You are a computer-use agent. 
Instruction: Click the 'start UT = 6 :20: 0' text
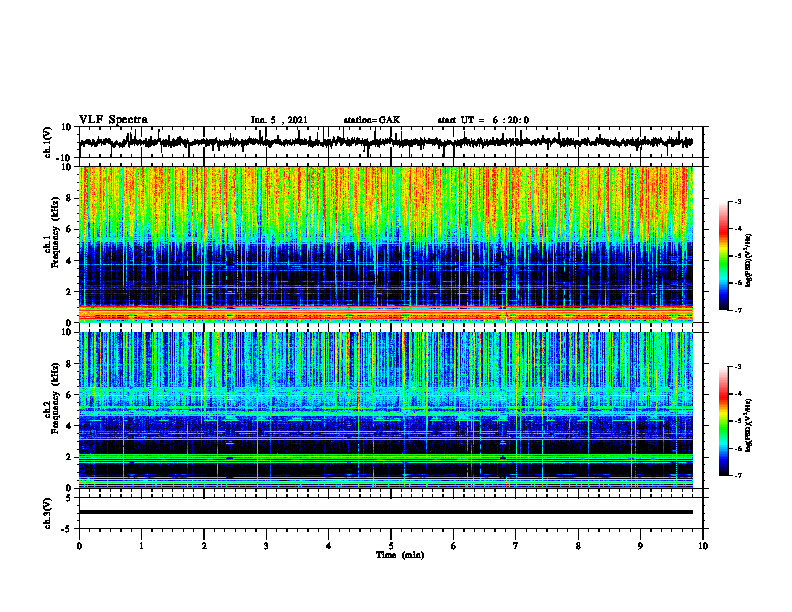483,120
